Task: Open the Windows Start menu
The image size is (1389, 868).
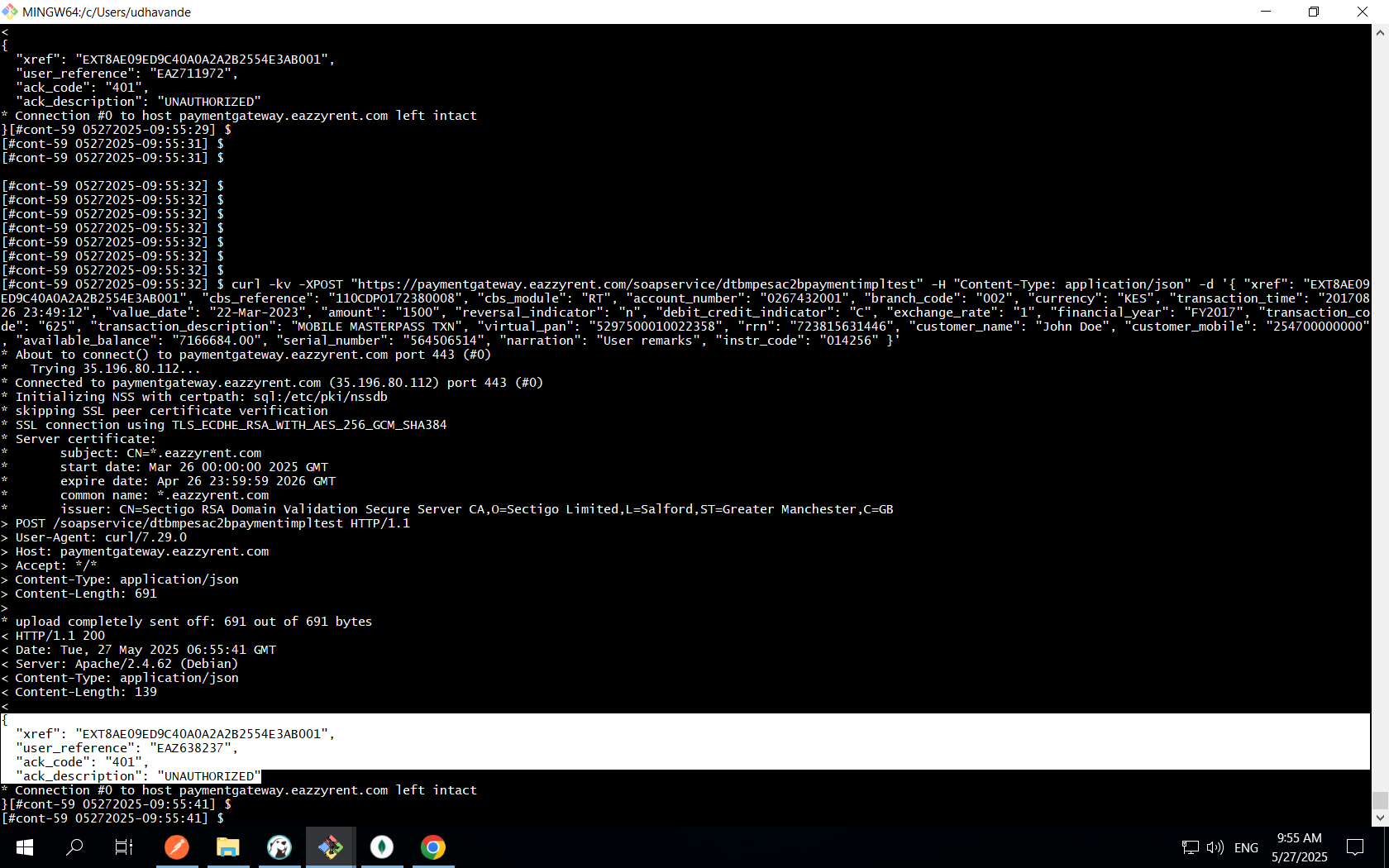Action: 25,847
